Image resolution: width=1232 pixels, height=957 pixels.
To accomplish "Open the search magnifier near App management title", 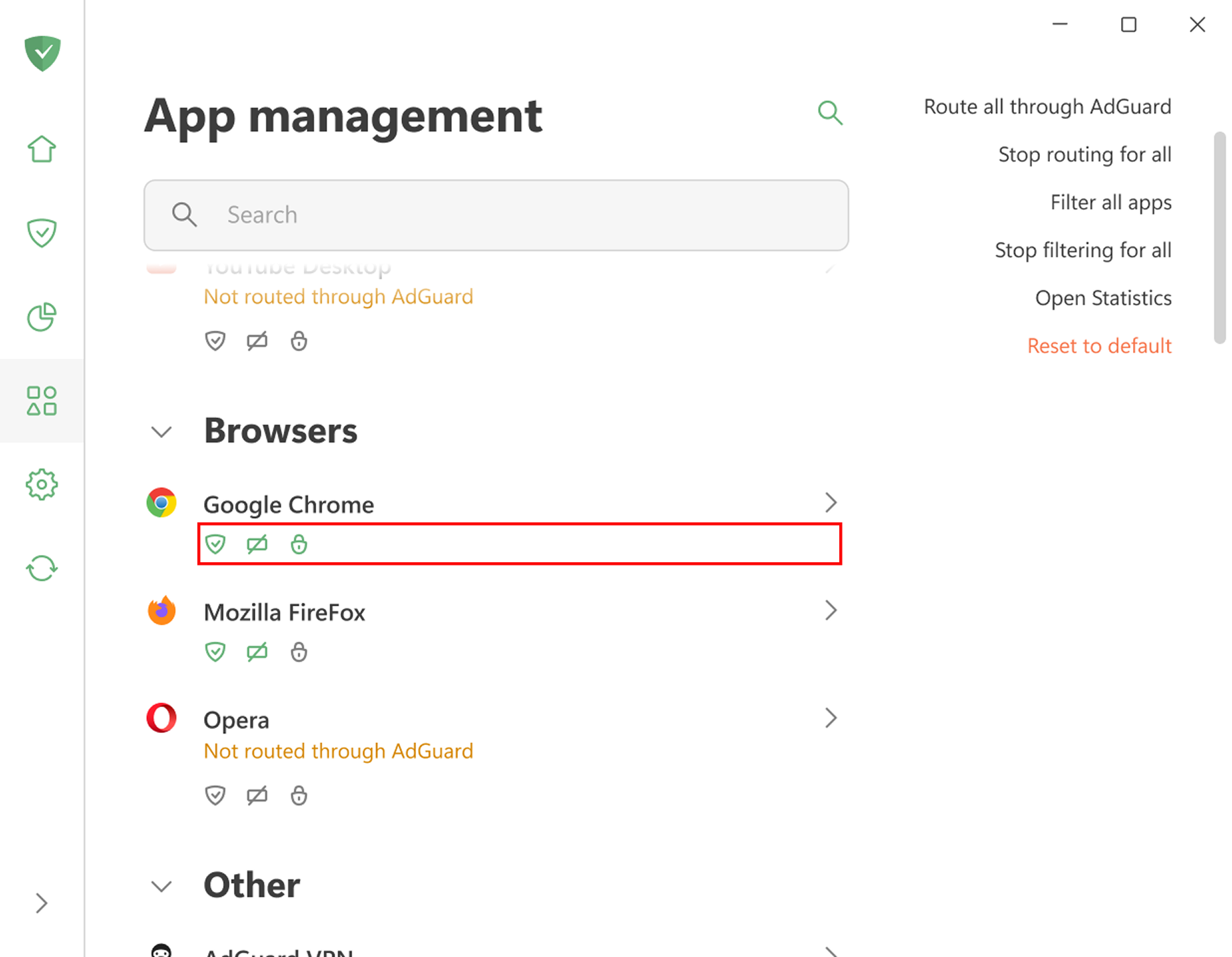I will 830,113.
